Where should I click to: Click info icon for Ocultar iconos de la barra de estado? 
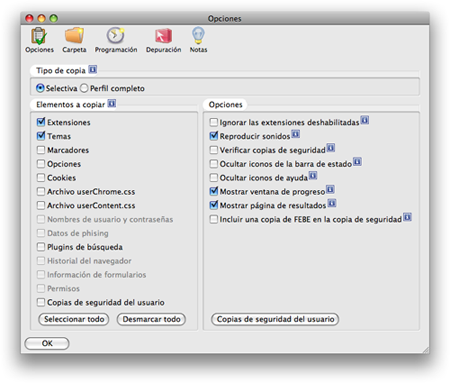point(357,162)
